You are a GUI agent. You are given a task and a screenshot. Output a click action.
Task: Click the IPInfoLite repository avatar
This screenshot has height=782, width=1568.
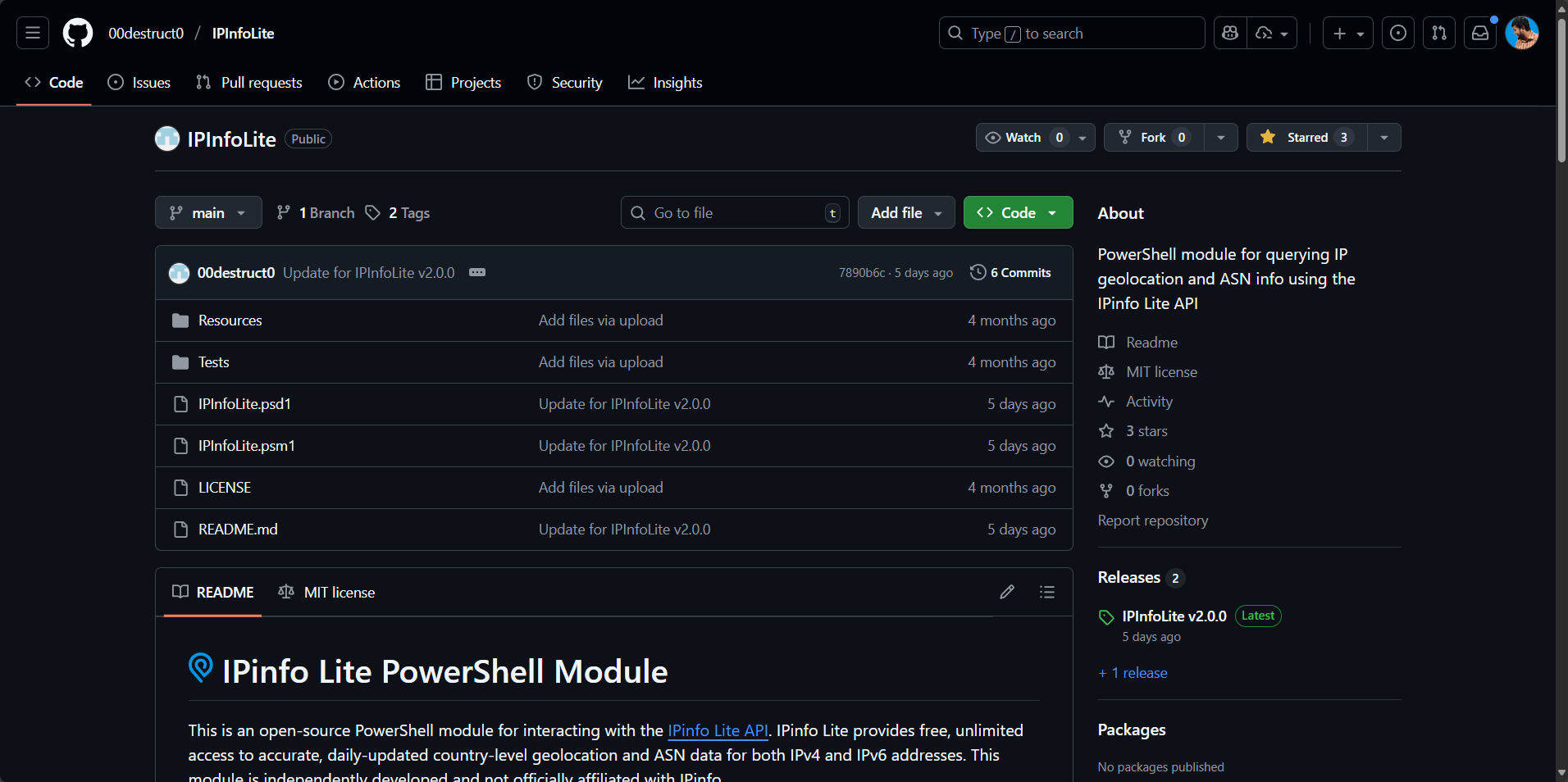coord(167,139)
